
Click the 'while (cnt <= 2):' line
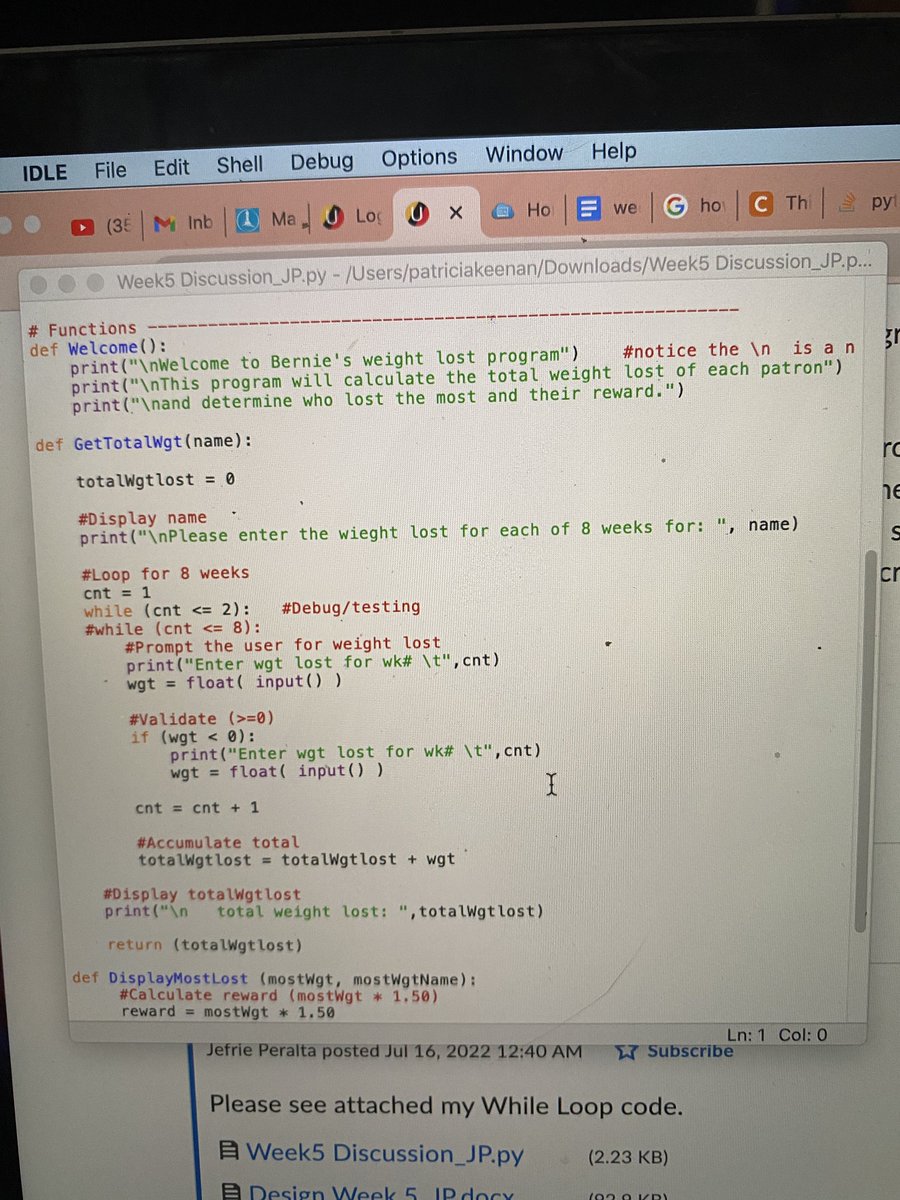[166, 610]
